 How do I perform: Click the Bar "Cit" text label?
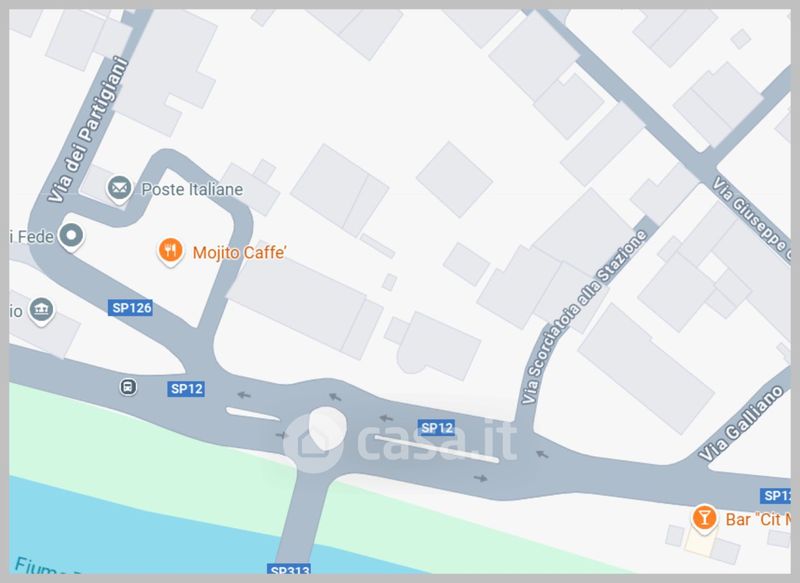click(x=758, y=519)
